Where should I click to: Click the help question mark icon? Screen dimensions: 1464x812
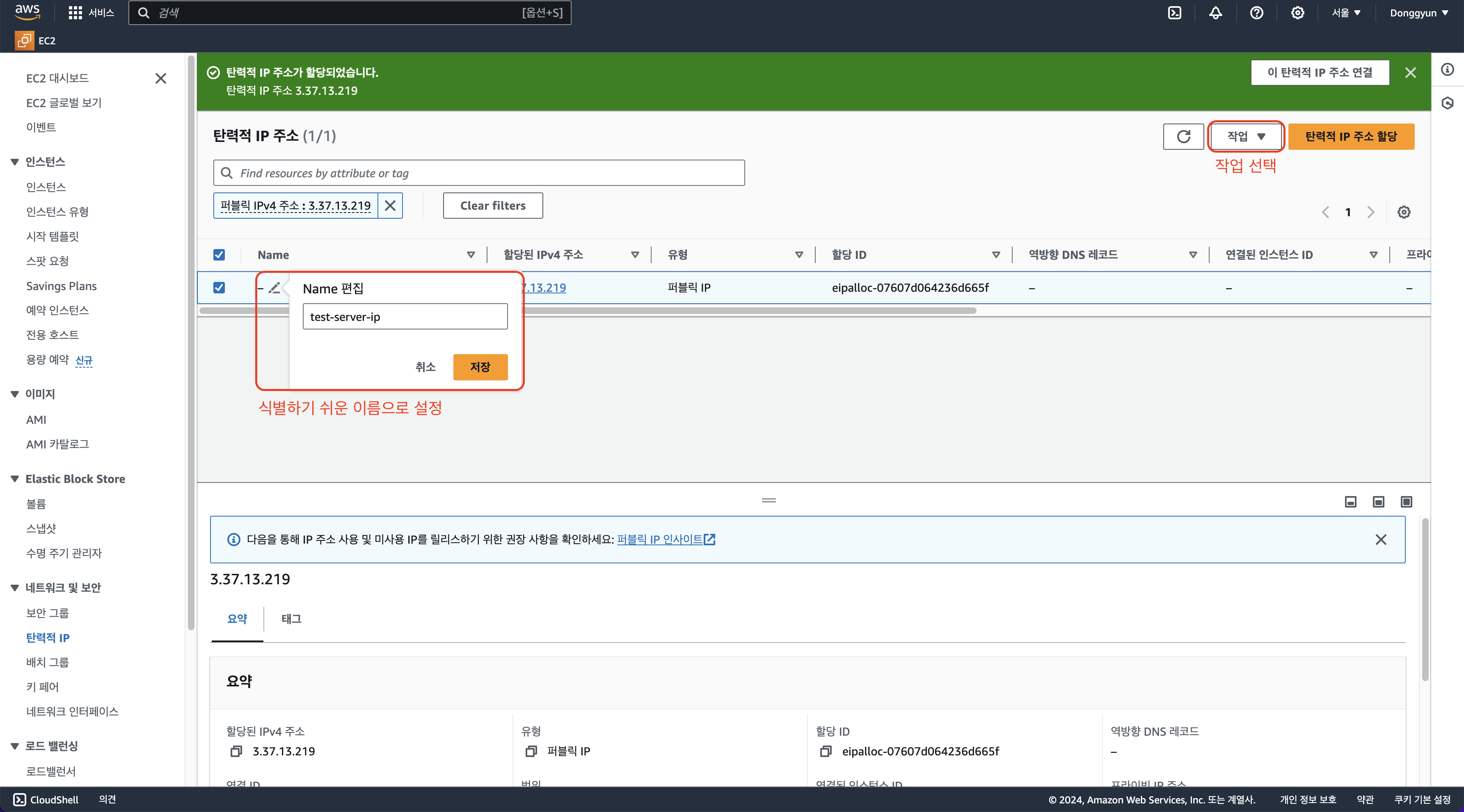tap(1256, 13)
